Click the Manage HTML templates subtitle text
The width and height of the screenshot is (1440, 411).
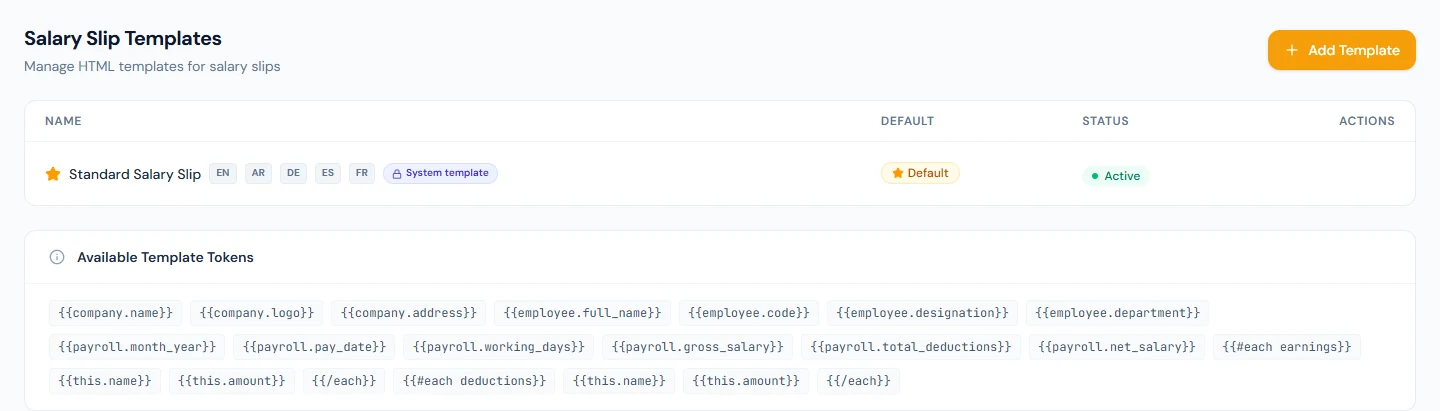click(152, 67)
